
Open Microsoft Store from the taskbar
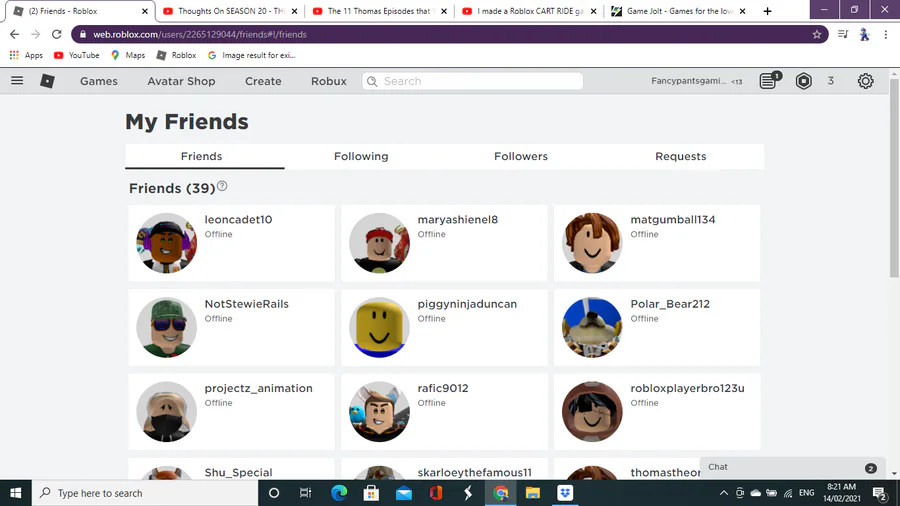coord(371,493)
